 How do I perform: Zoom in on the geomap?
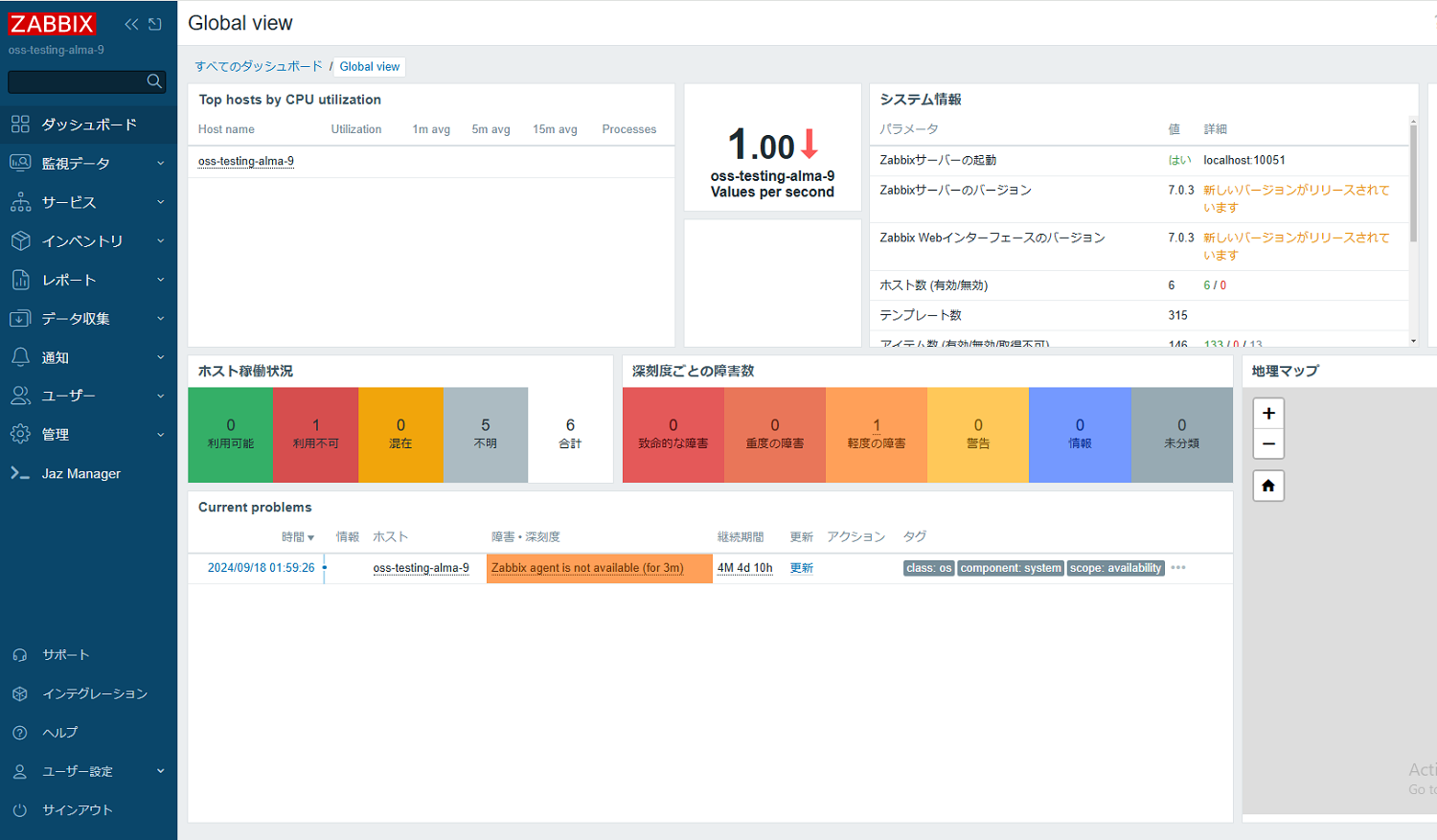click(1268, 414)
